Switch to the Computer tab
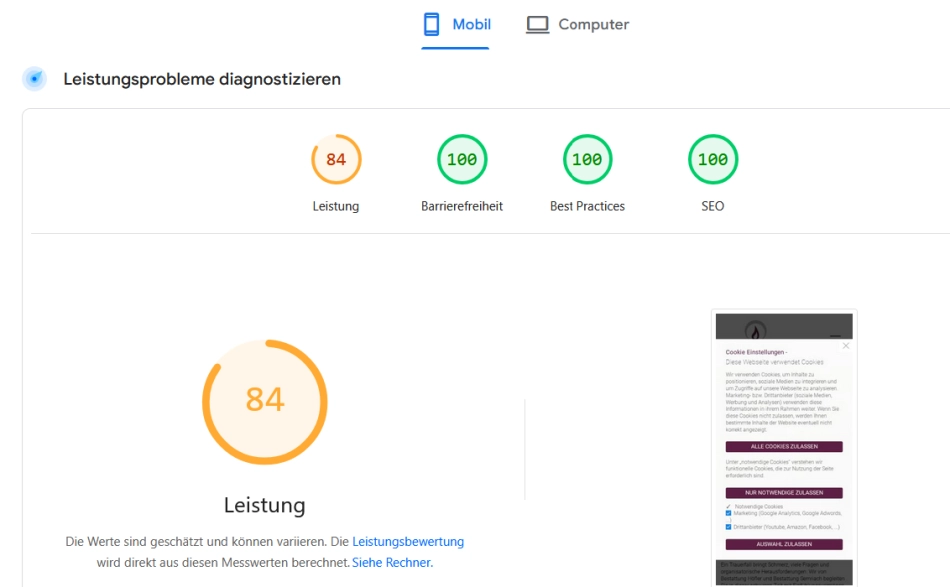This screenshot has width=950, height=587. click(578, 24)
